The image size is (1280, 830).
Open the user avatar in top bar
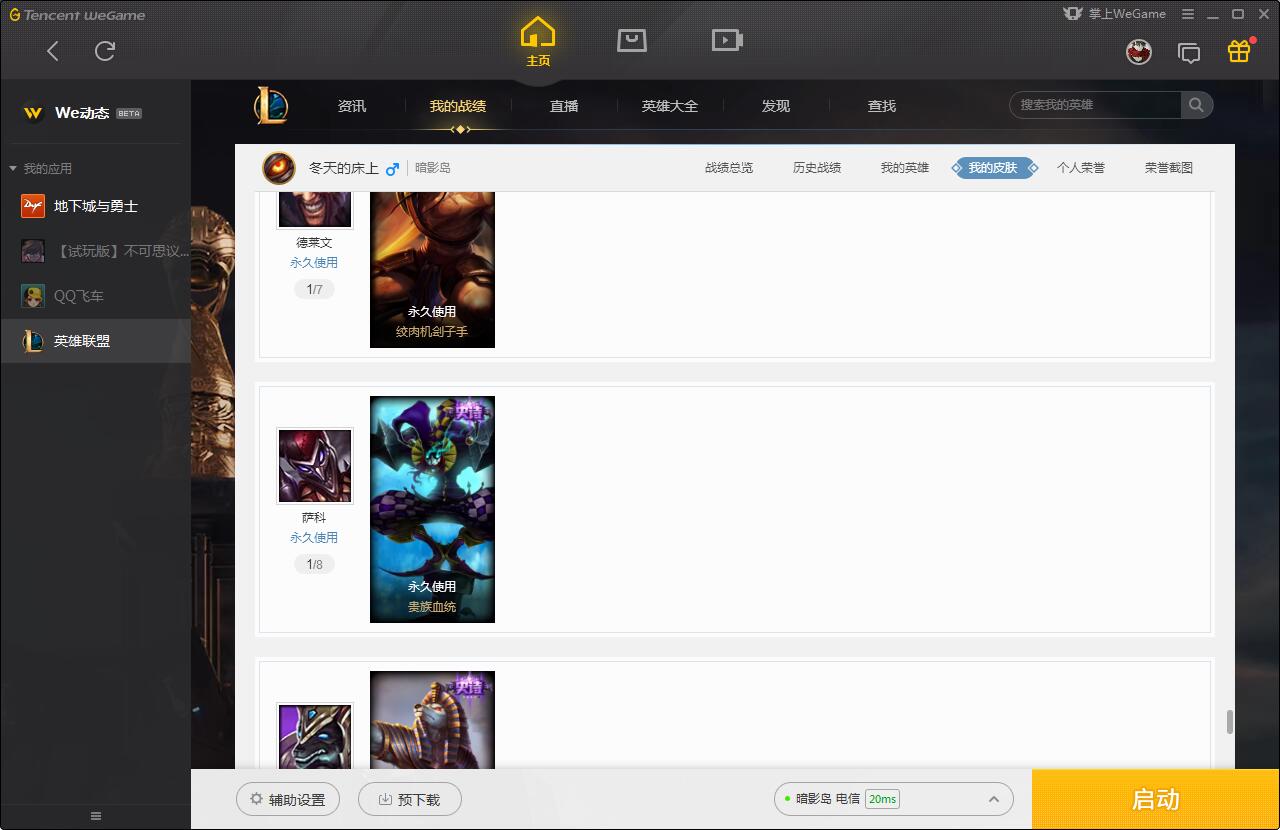[x=1139, y=52]
